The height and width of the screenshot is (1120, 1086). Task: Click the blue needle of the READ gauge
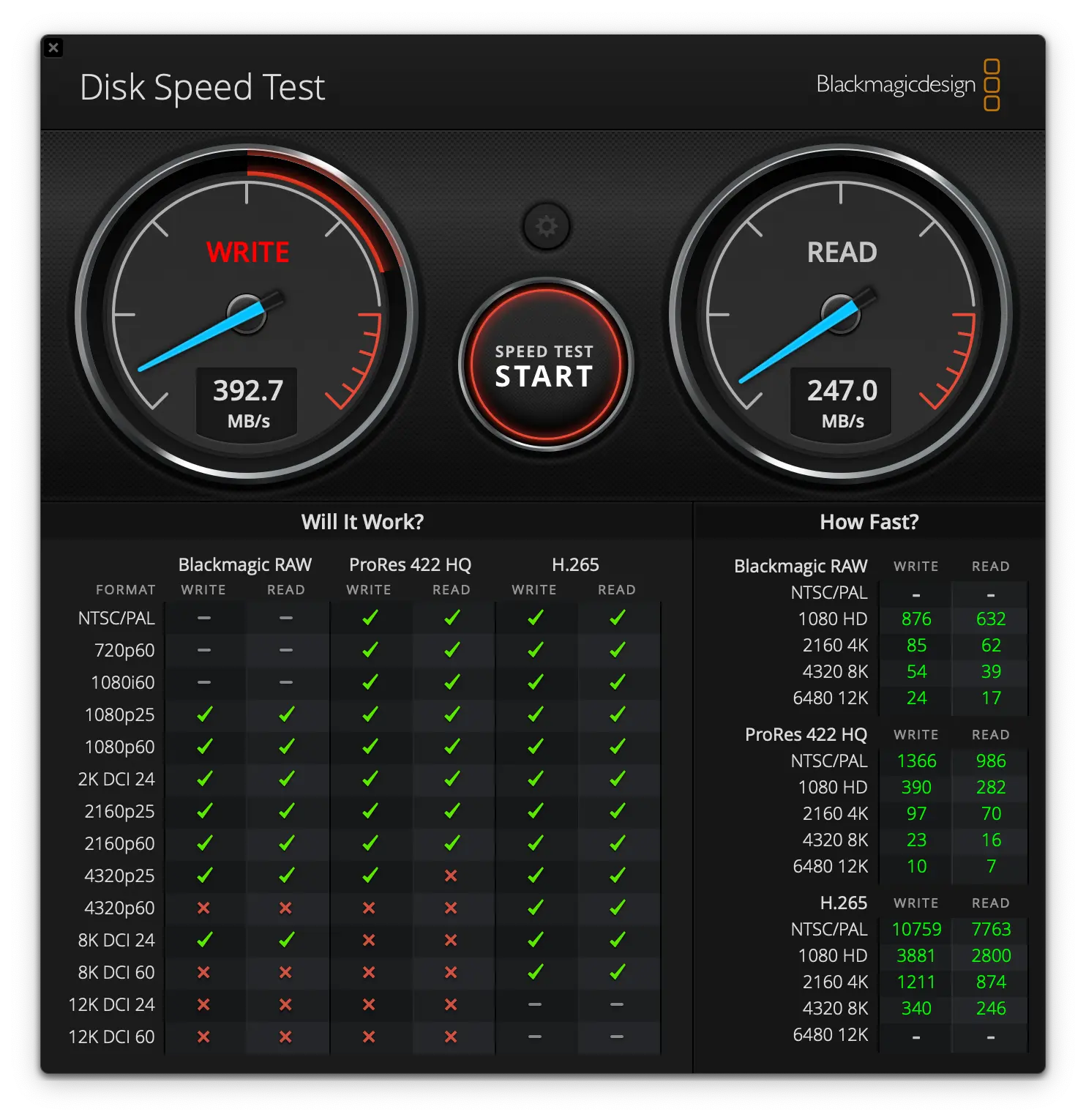tap(798, 344)
